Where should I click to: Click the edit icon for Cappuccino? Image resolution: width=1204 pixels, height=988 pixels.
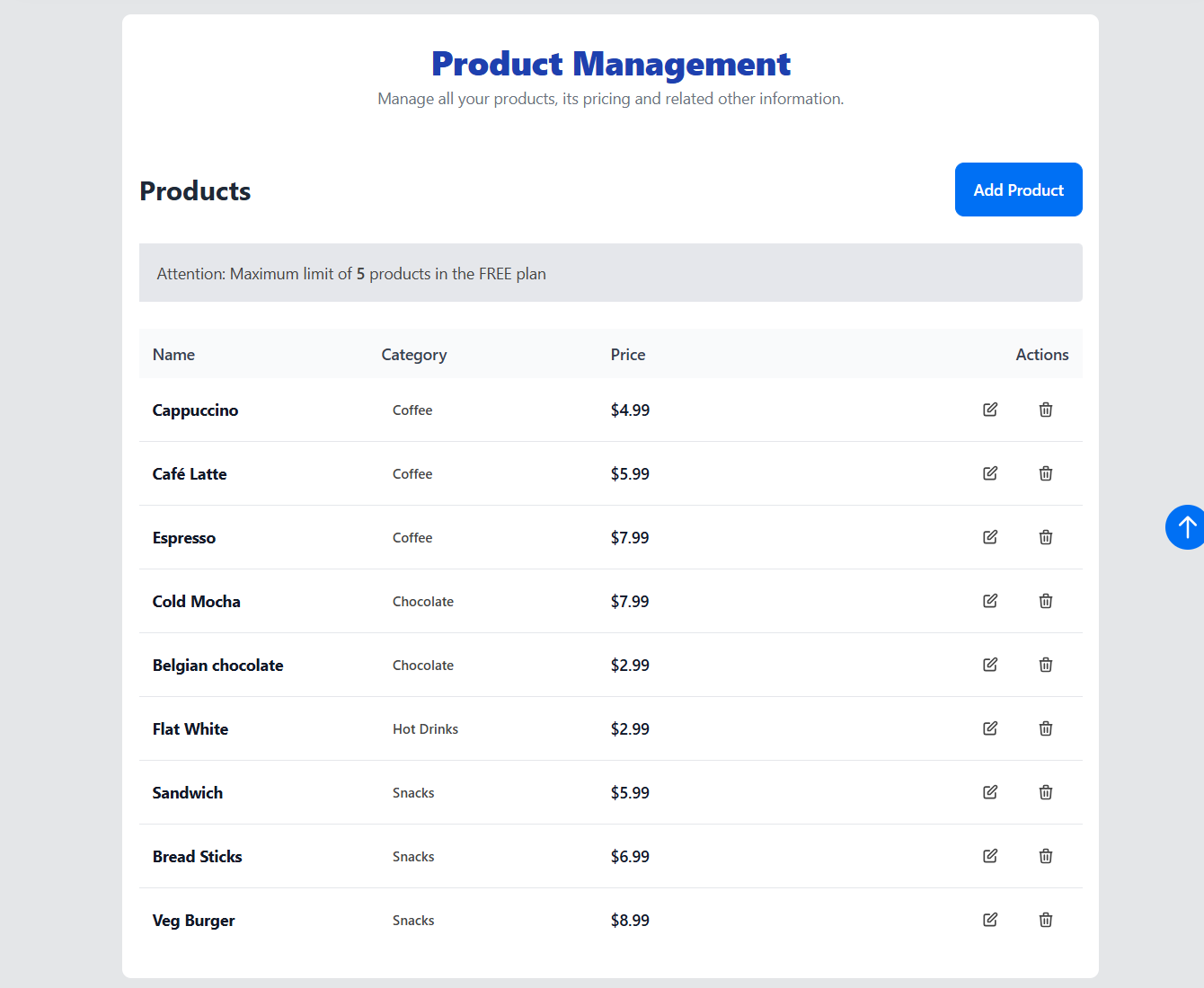[990, 410]
